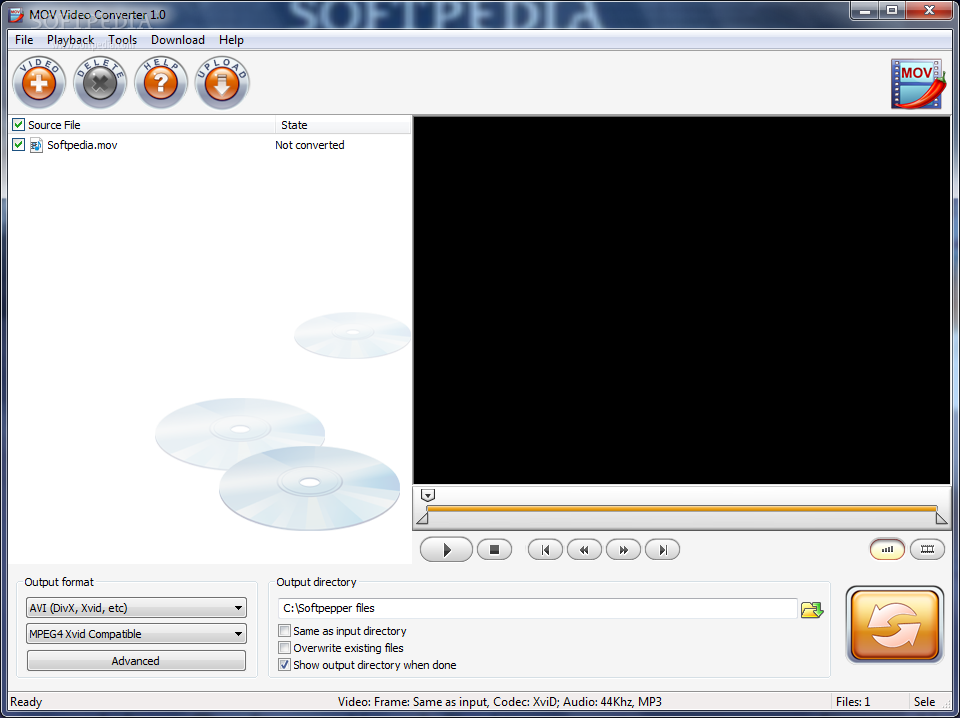Open the AVI output format dropdown

pyautogui.click(x=137, y=608)
